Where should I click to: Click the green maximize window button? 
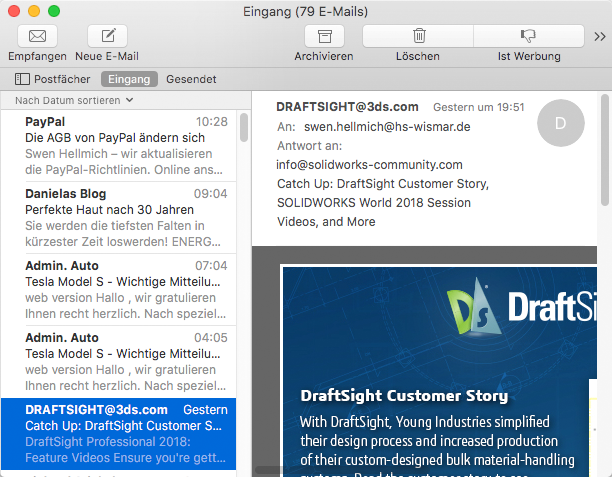[54, 11]
